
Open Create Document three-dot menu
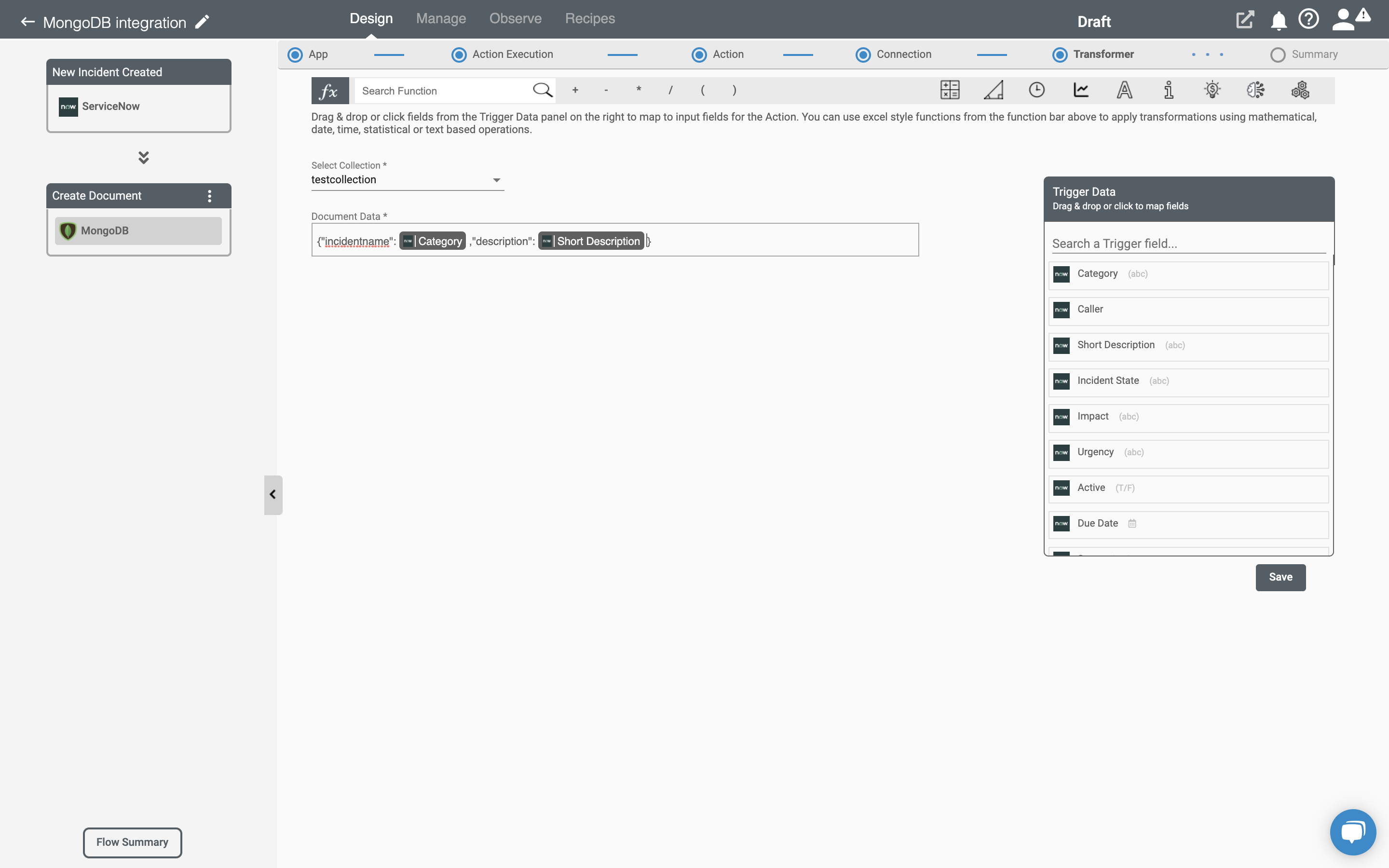point(209,196)
